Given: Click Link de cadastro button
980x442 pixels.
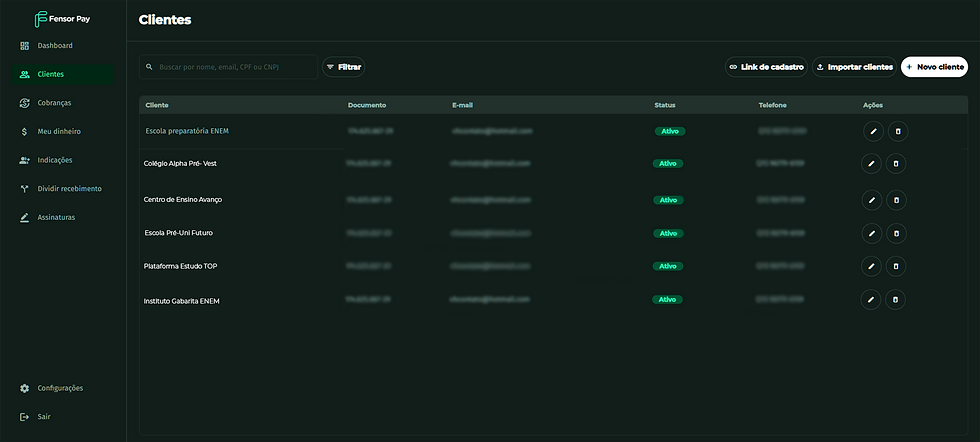Looking at the screenshot, I should [766, 67].
